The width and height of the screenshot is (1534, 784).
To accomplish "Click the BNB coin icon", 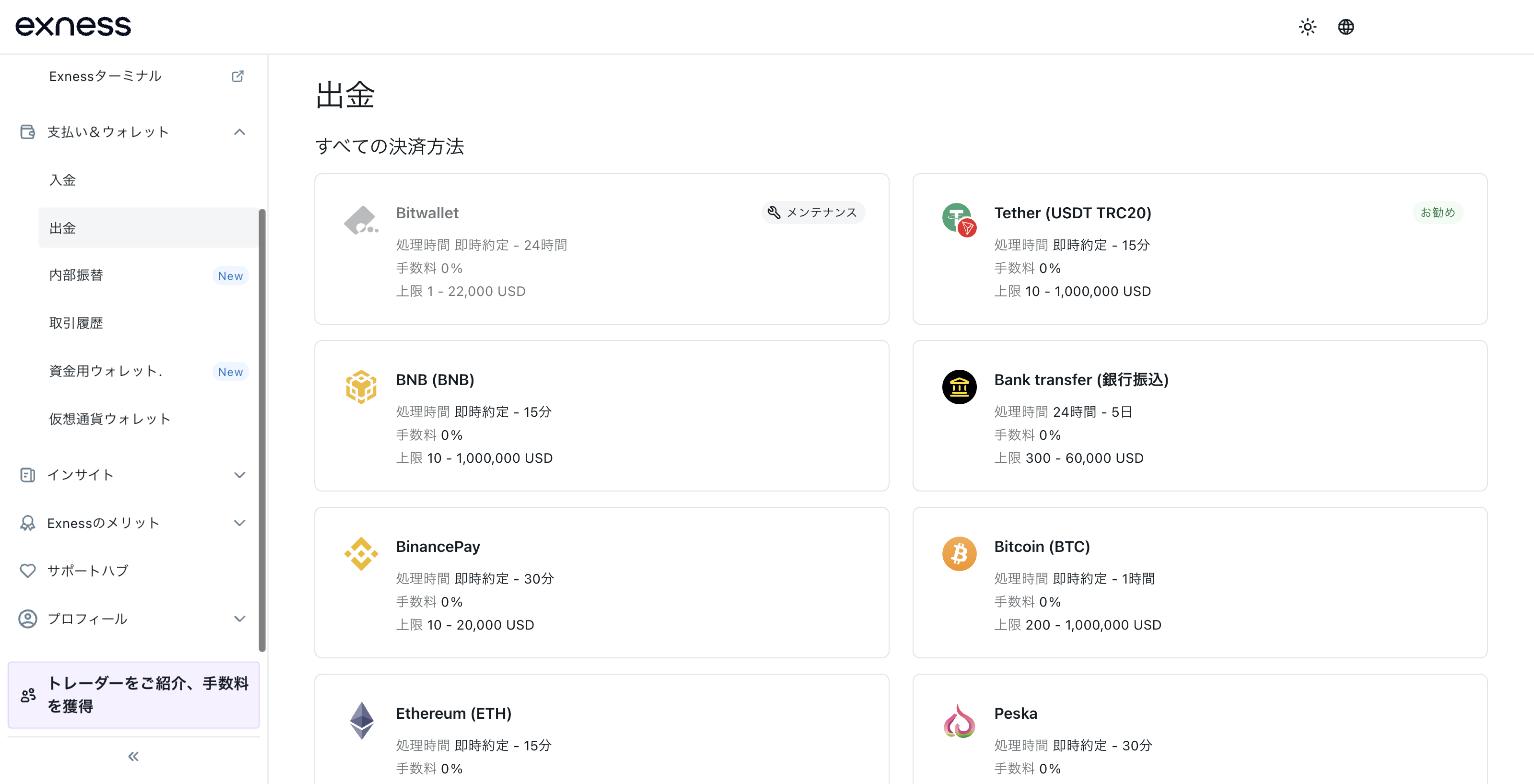I will pyautogui.click(x=361, y=387).
